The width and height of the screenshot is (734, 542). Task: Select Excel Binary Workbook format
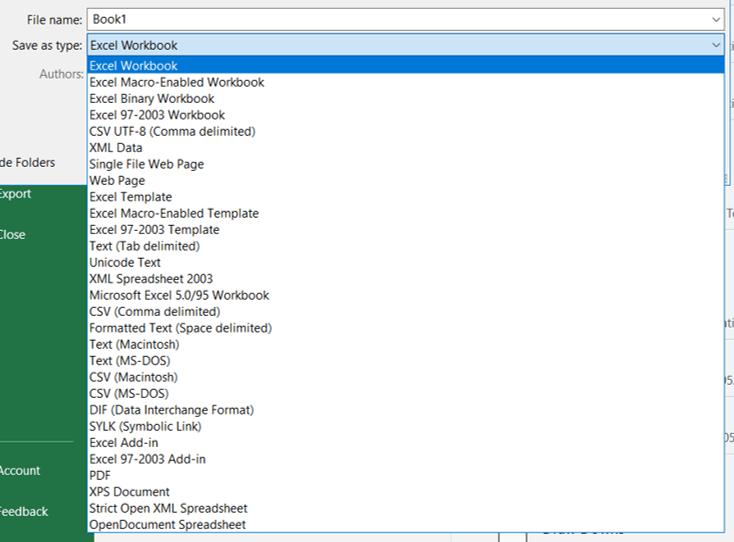406,99
